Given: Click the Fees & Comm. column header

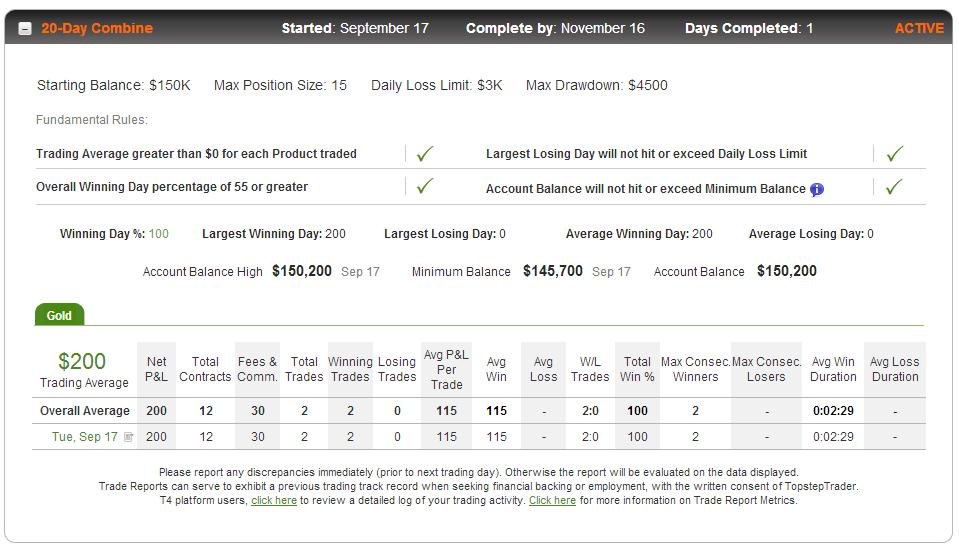Looking at the screenshot, I should [x=257, y=369].
